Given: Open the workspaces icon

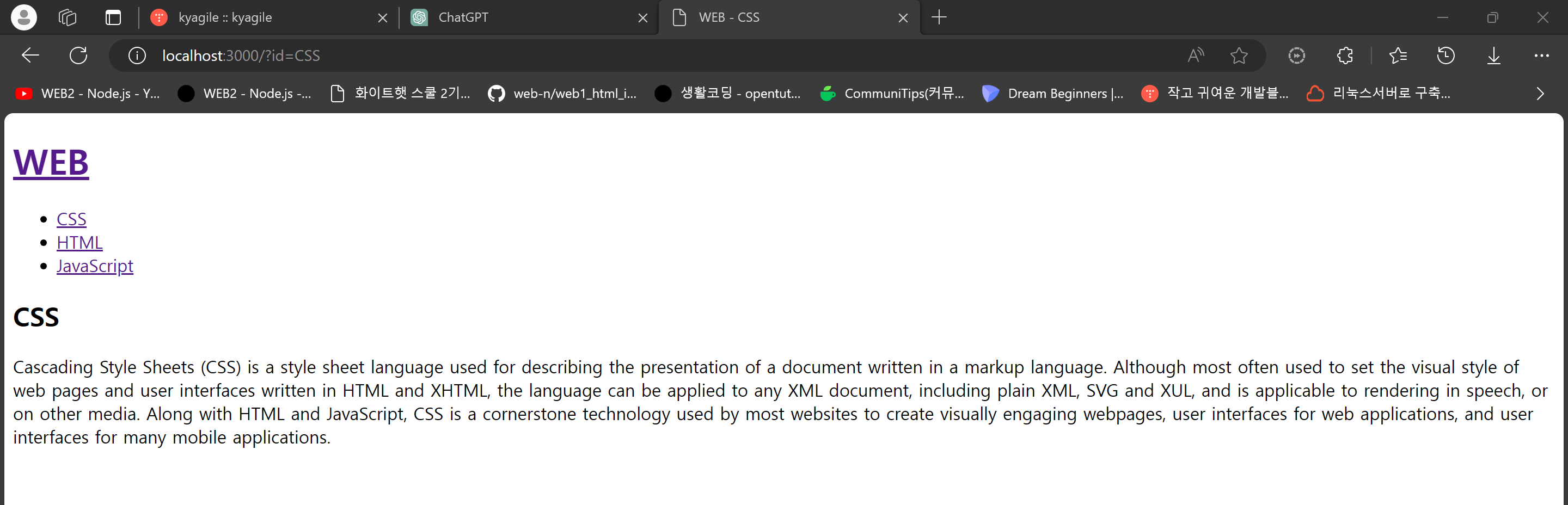Looking at the screenshot, I should [68, 17].
